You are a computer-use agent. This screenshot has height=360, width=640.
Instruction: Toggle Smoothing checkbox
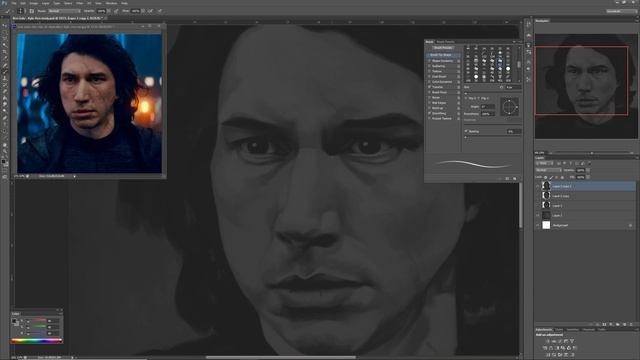pyautogui.click(x=429, y=113)
